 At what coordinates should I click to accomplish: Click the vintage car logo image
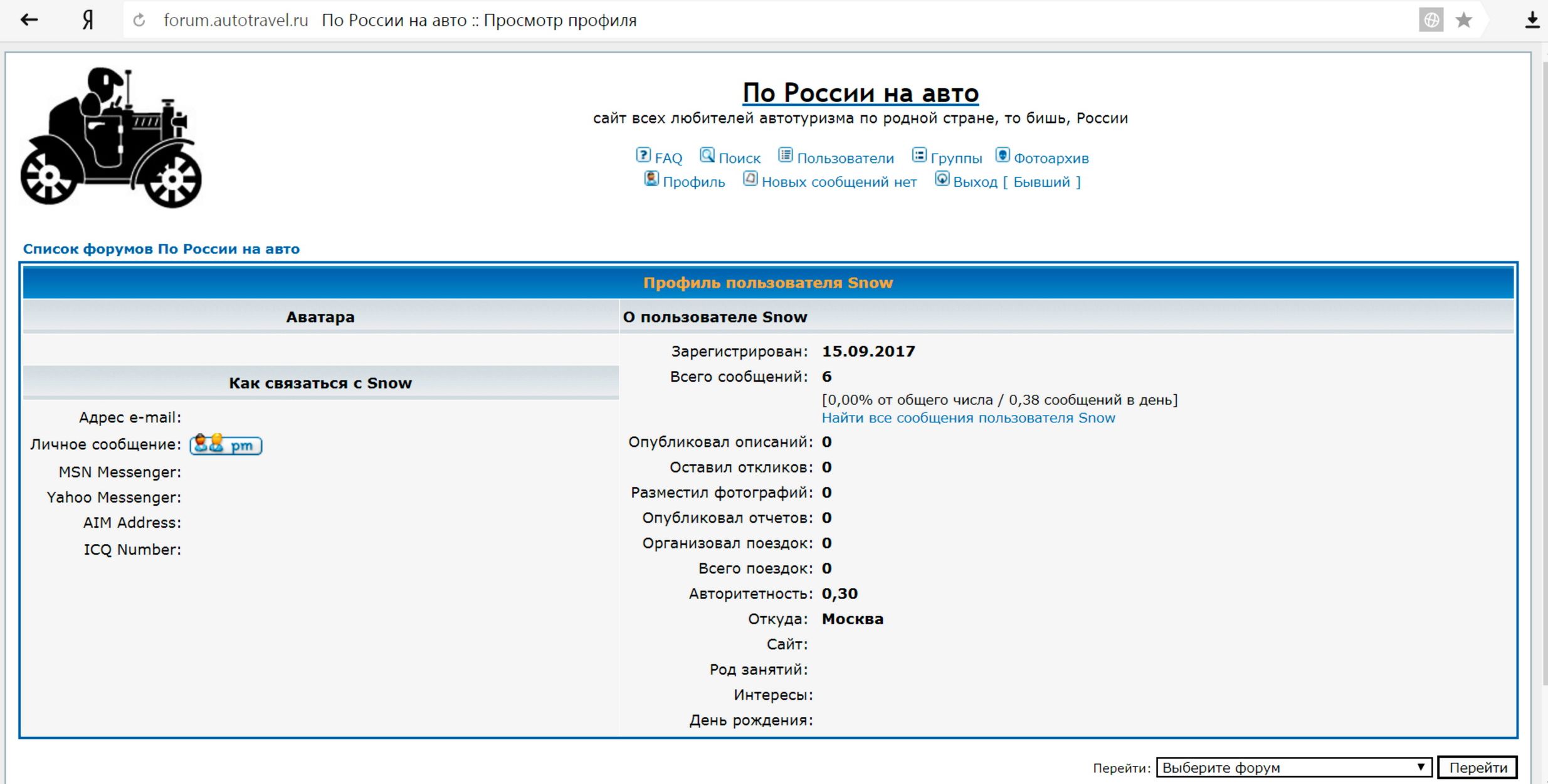(111, 138)
